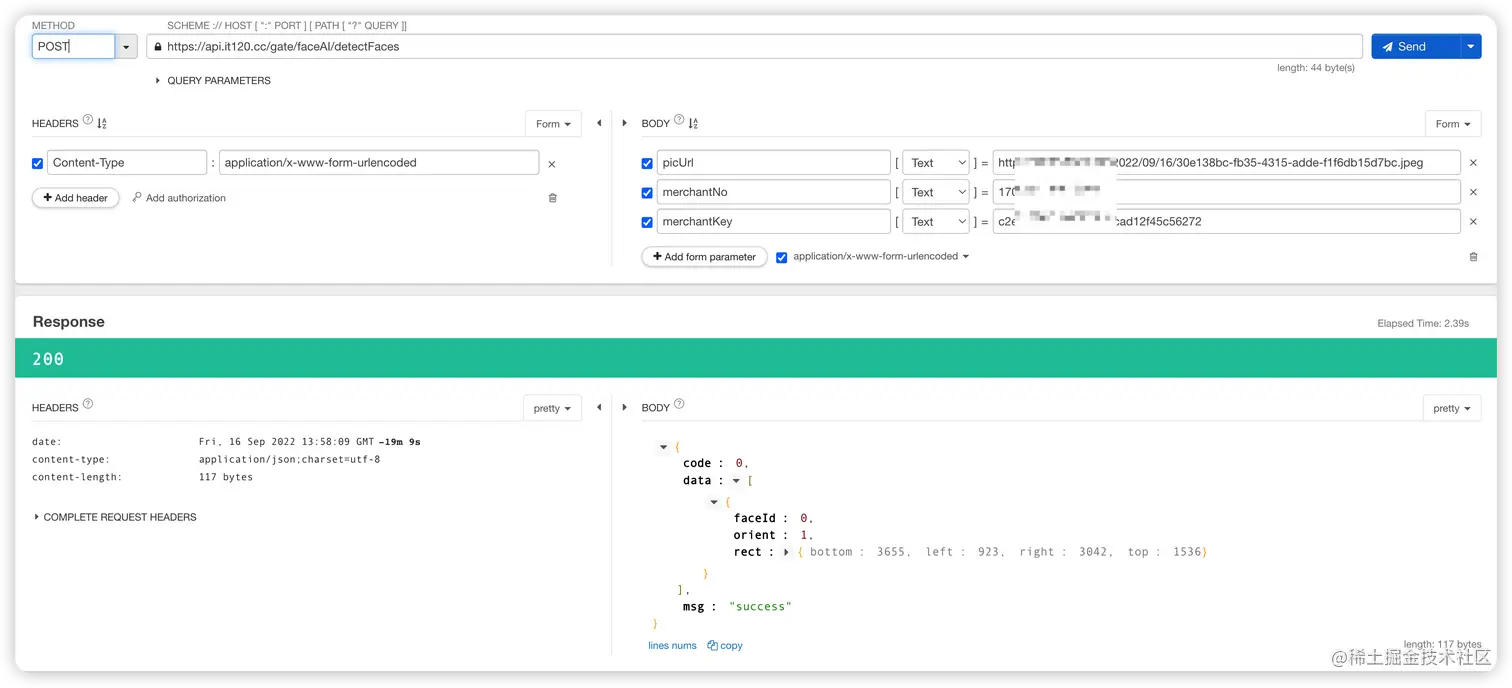Open the POST method dropdown arrow
Screen dimensions: 1512x688
point(126,46)
